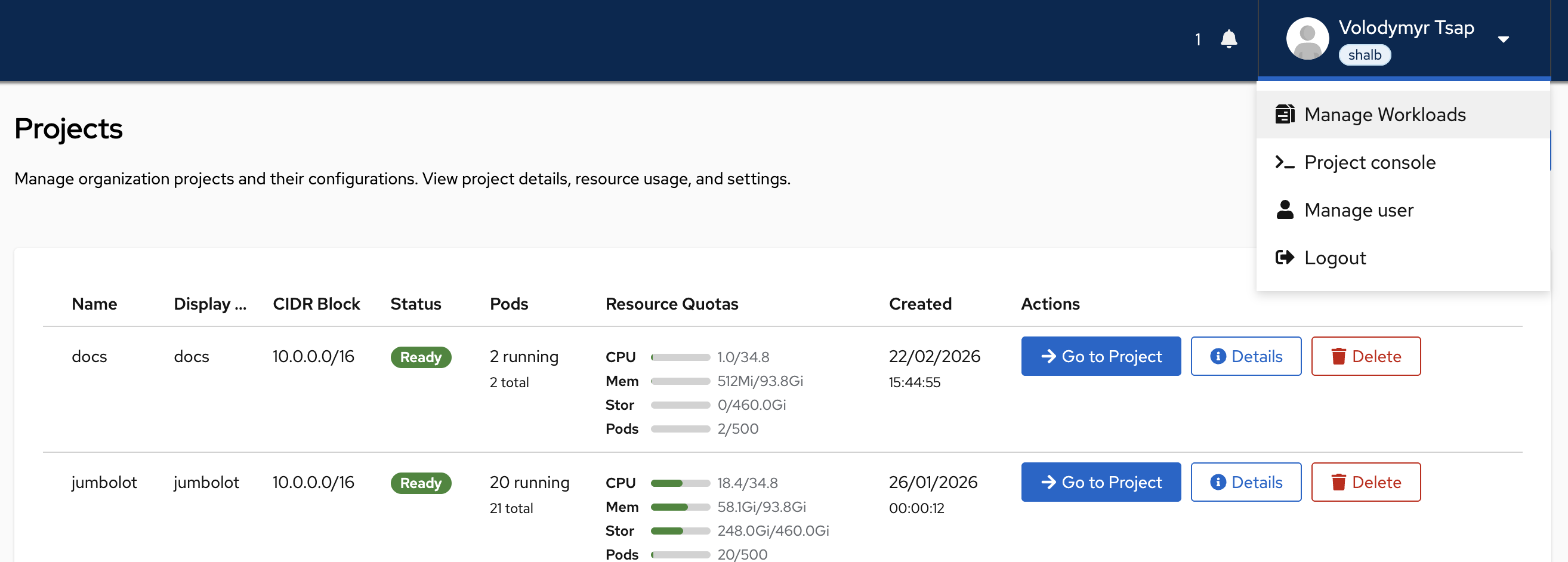Click the Logout arrow icon
This screenshot has width=1568, height=562.
[1285, 258]
